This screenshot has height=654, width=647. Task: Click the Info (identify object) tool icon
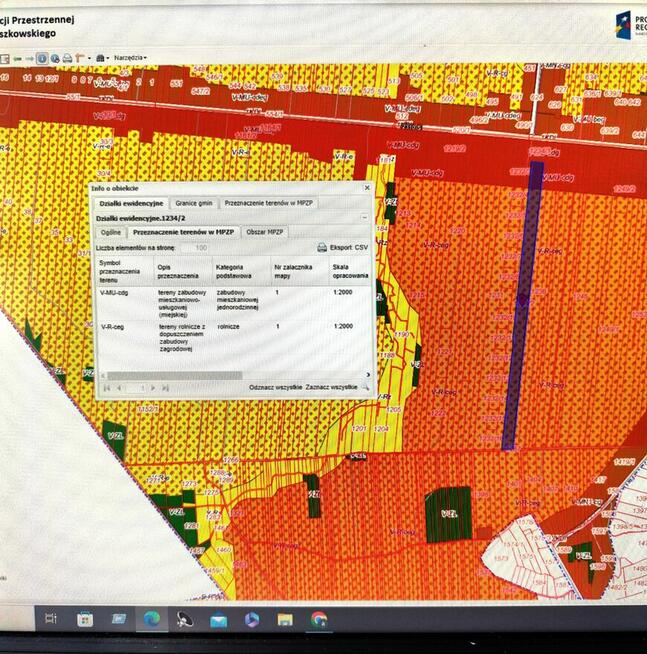[41, 58]
